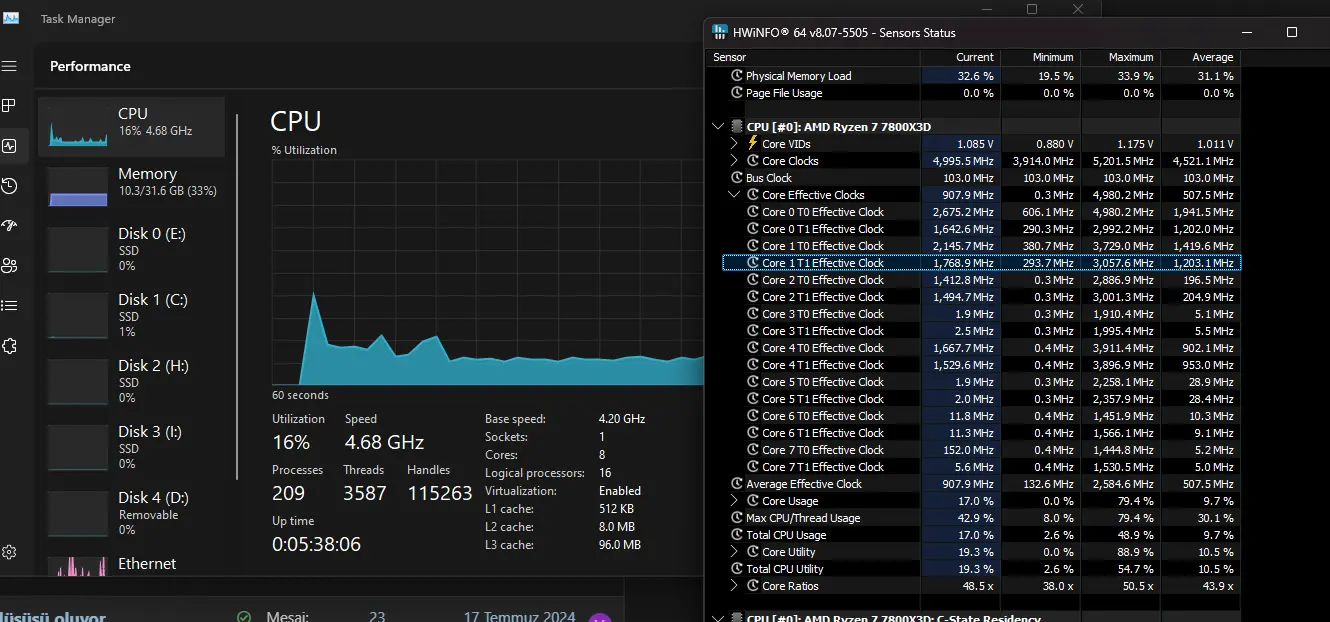Viewport: 1330px width, 622px height.
Task: Expand the Core Clocks sensor group
Action: pyautogui.click(x=734, y=160)
